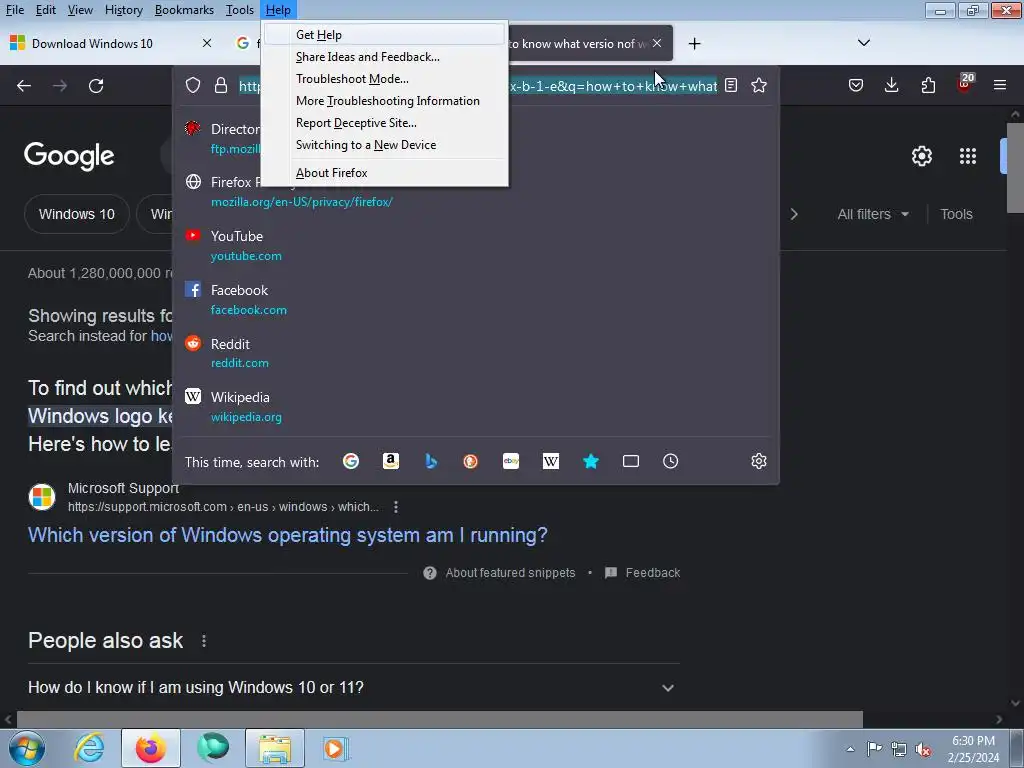Screen dimensions: 1024x768
Task: Open a new tab with the plus button
Action: pos(695,44)
